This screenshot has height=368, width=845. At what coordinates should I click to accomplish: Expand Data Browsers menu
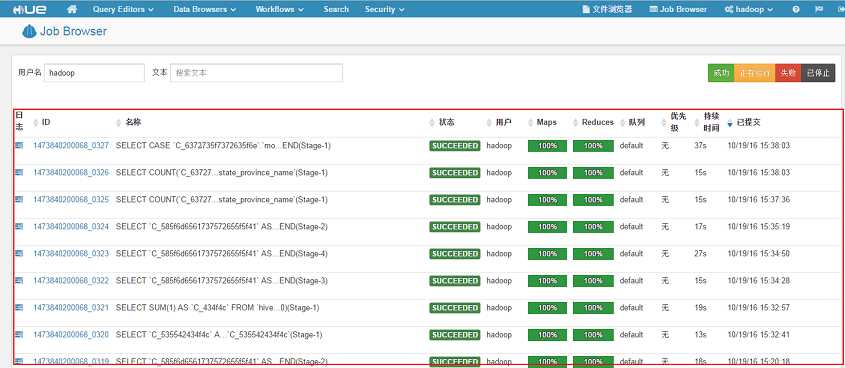click(204, 9)
